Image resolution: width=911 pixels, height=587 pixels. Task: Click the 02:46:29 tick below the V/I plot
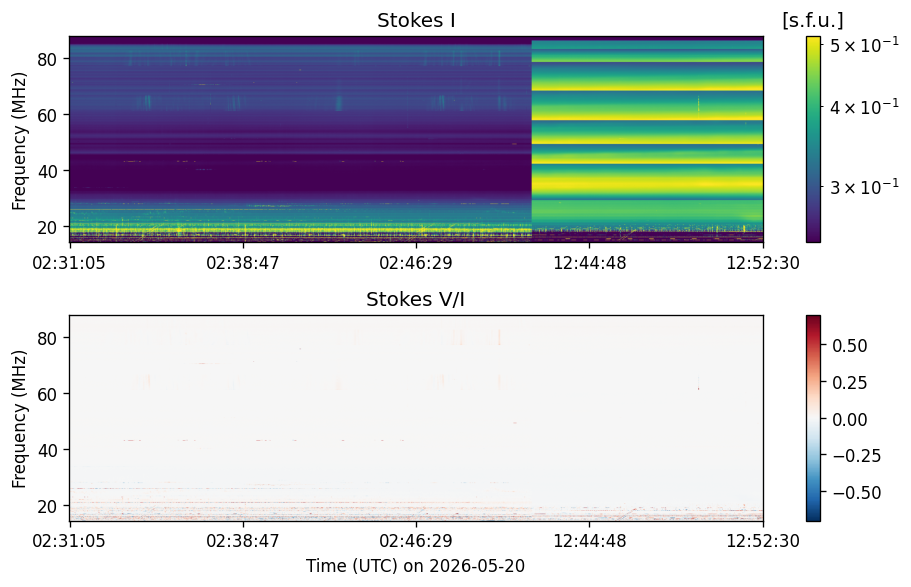click(x=416, y=541)
